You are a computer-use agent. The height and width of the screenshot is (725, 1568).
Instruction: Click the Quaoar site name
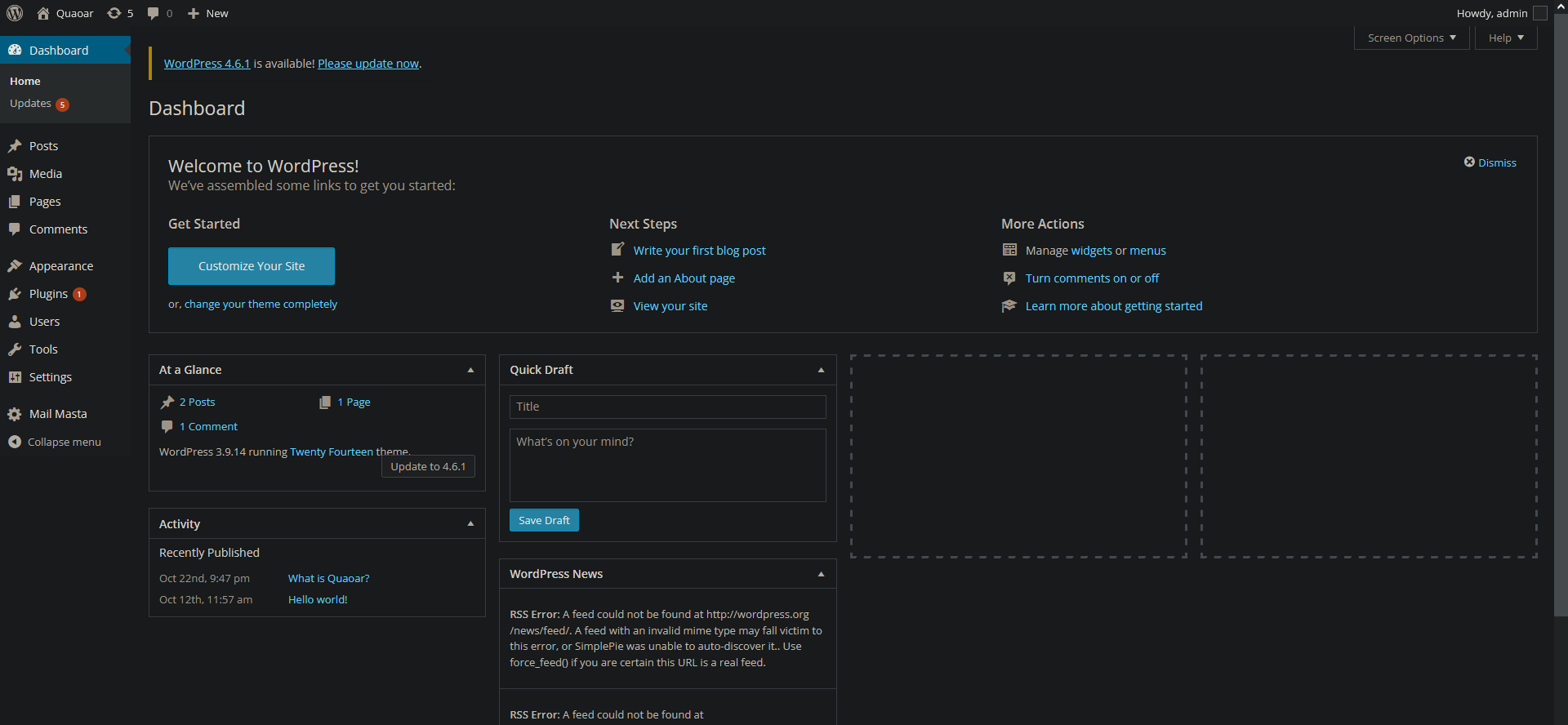(x=75, y=13)
